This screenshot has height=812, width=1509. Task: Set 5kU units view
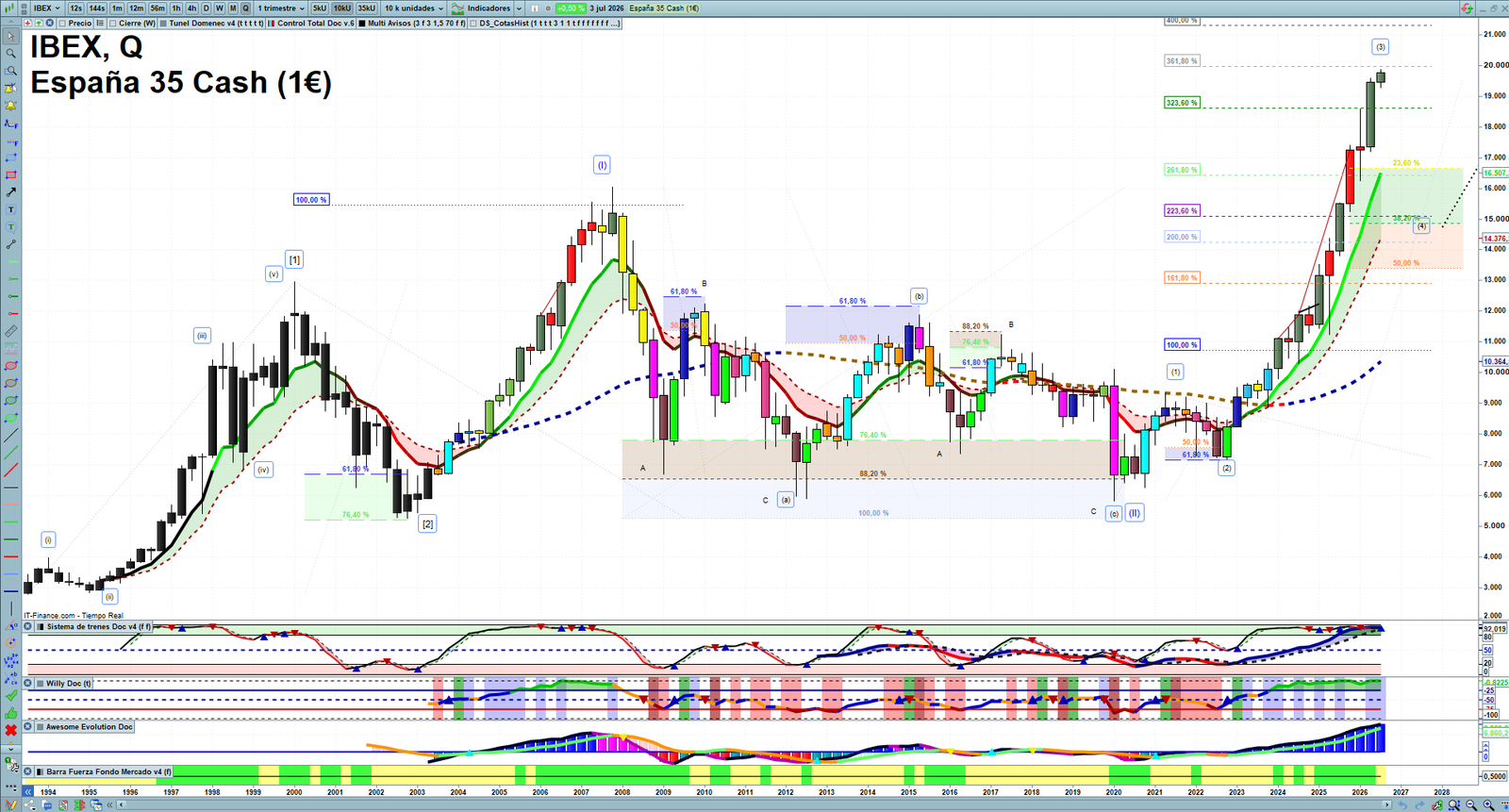click(320, 8)
